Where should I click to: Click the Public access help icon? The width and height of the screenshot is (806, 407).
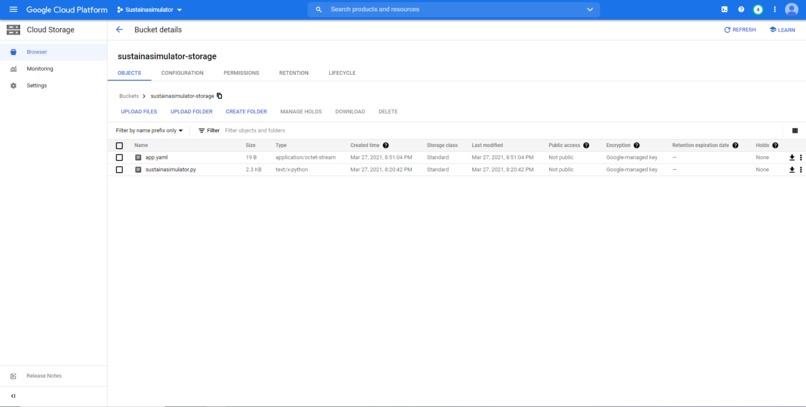click(x=586, y=145)
